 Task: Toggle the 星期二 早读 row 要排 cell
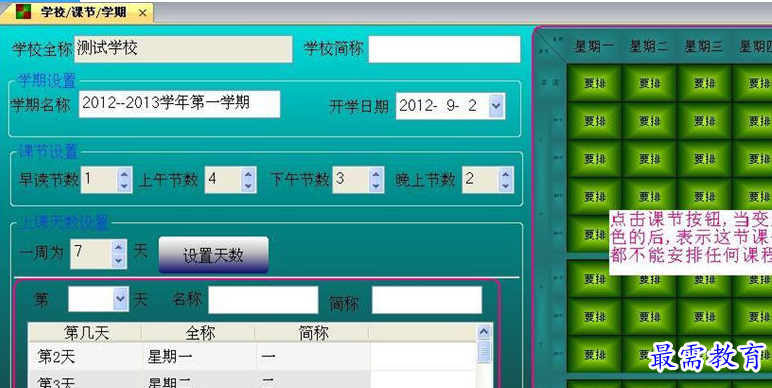[649, 83]
